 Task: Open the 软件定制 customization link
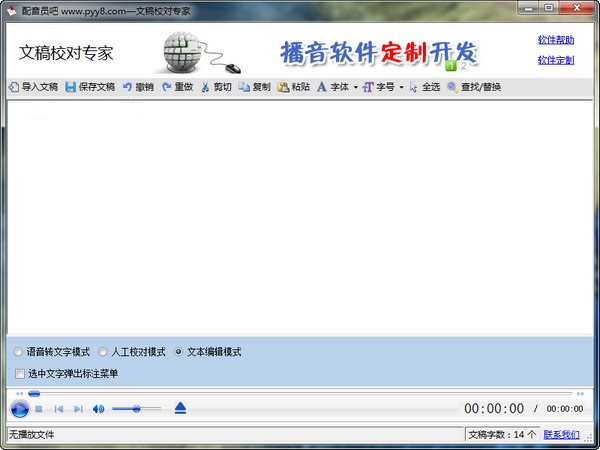pos(556,60)
